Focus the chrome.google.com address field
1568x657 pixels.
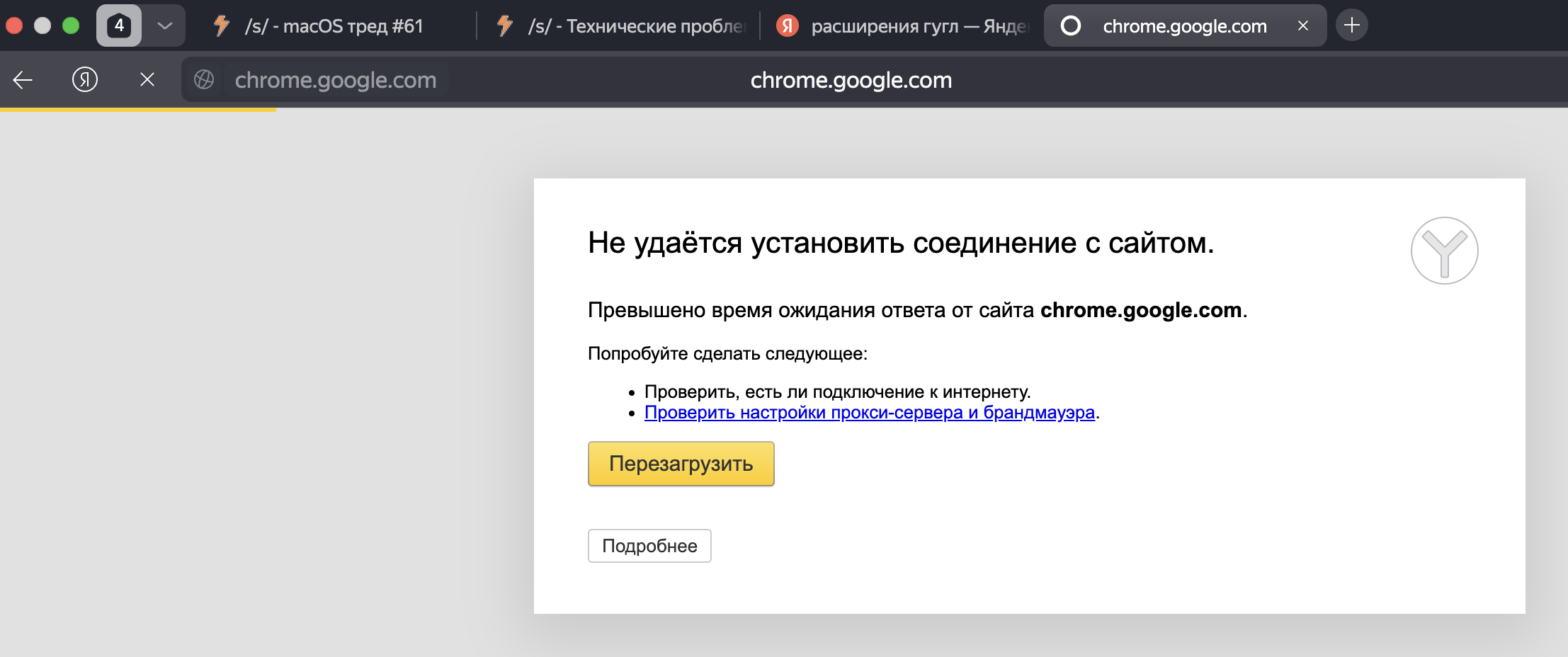[336, 80]
